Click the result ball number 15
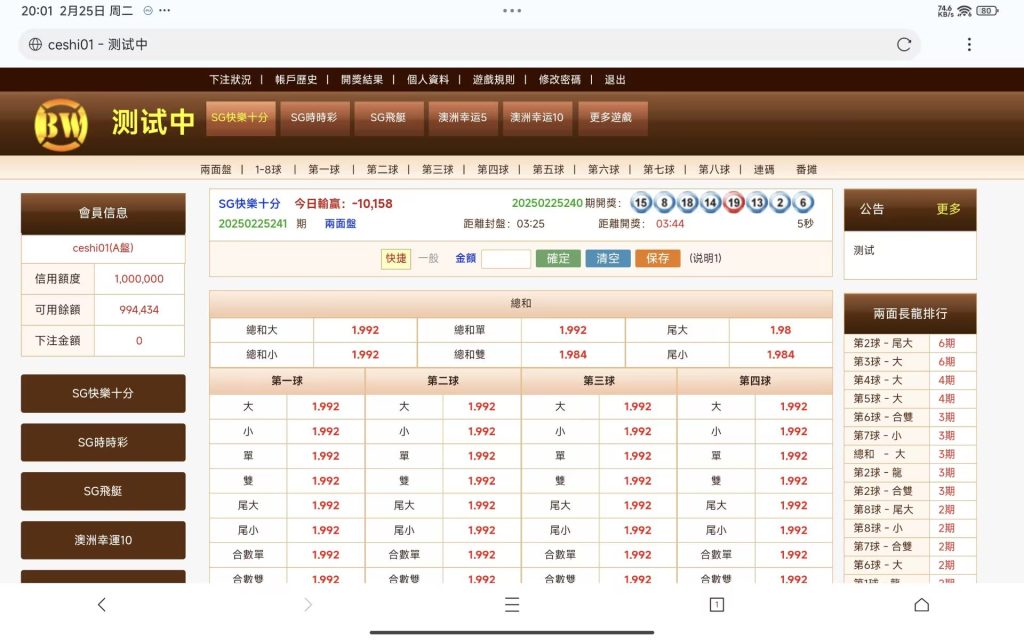This screenshot has width=1024, height=640. [x=641, y=202]
